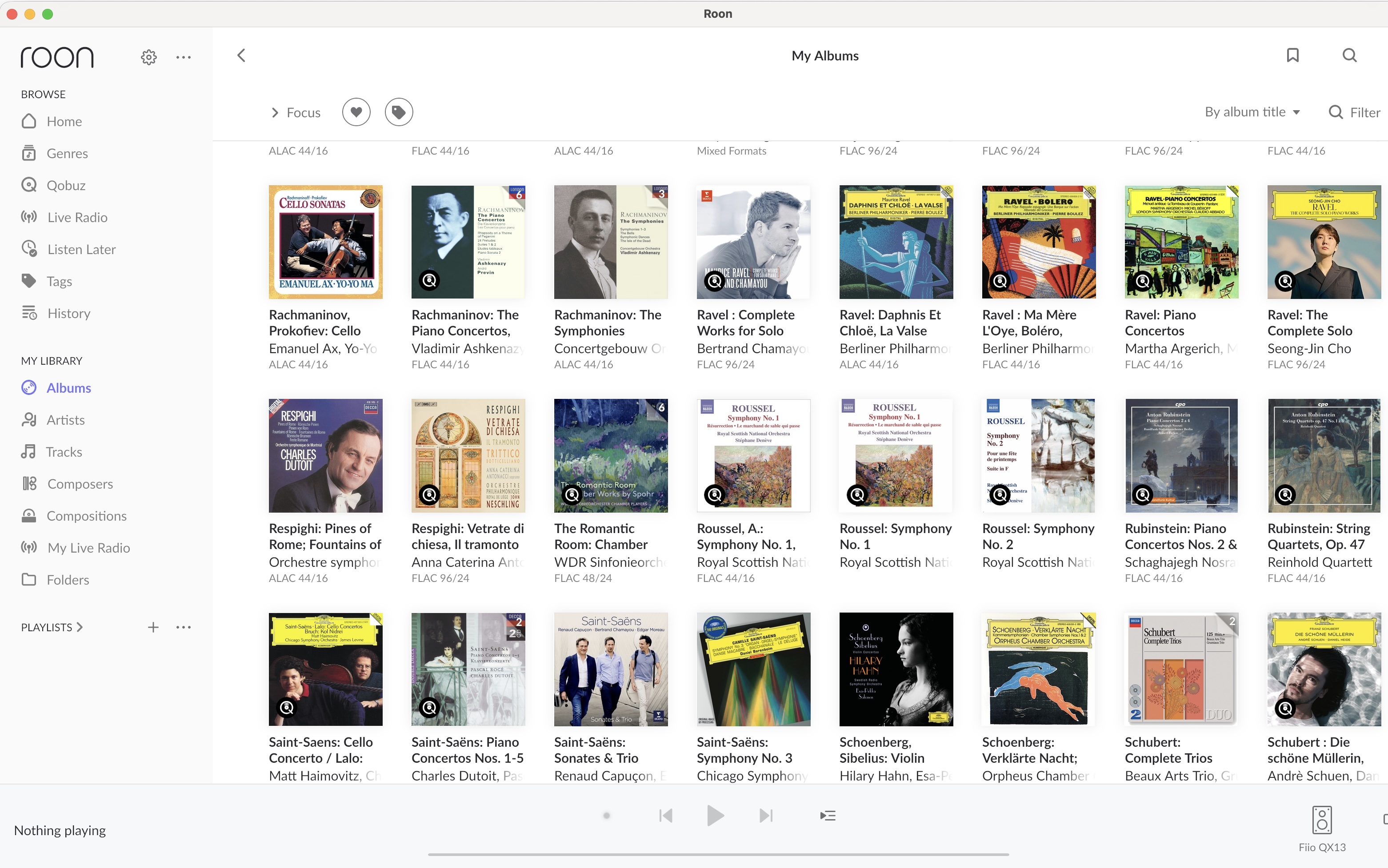
Task: Click the Filter button
Action: coord(1354,112)
